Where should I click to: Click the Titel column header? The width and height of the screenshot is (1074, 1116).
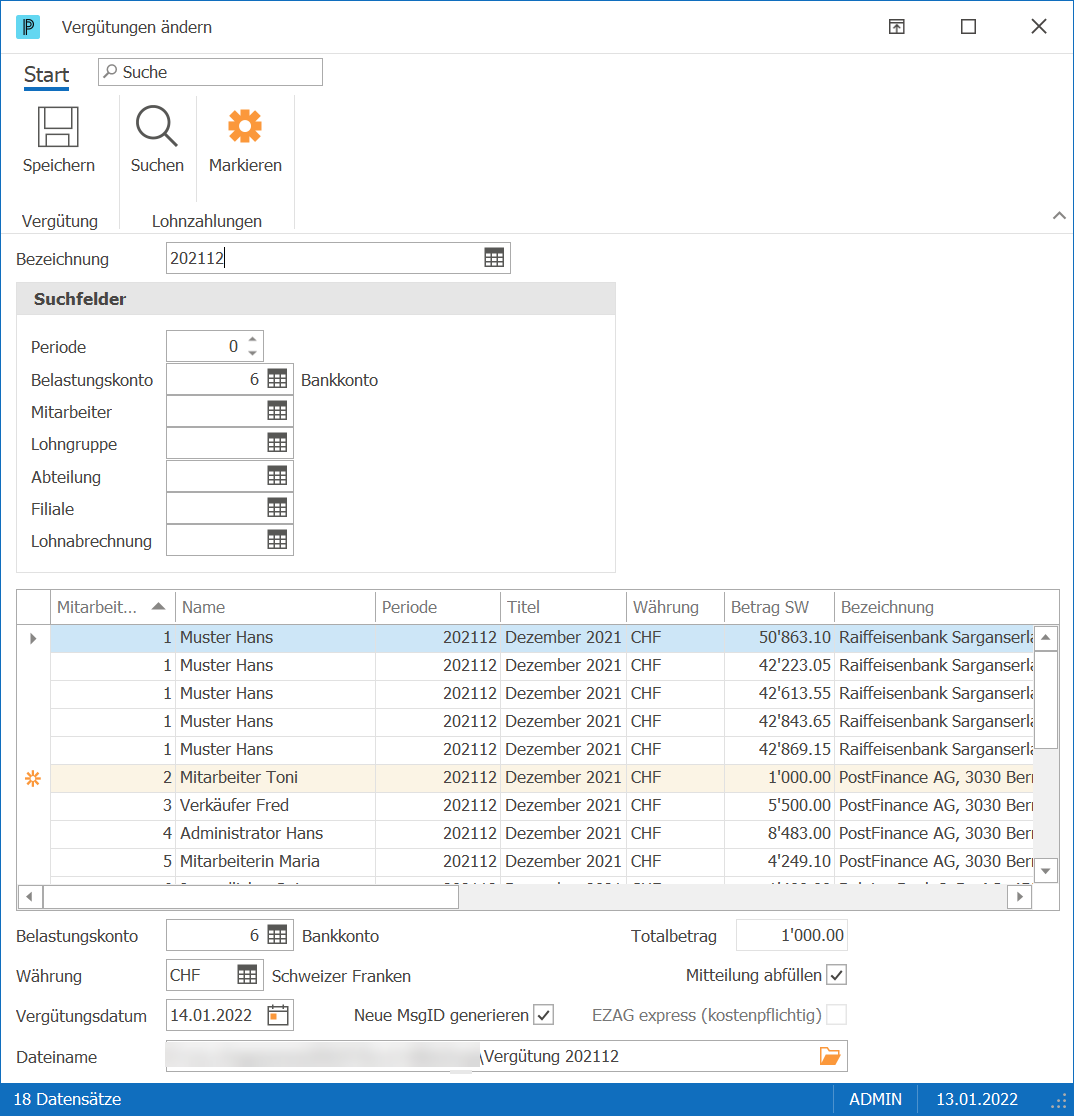[x=564, y=607]
